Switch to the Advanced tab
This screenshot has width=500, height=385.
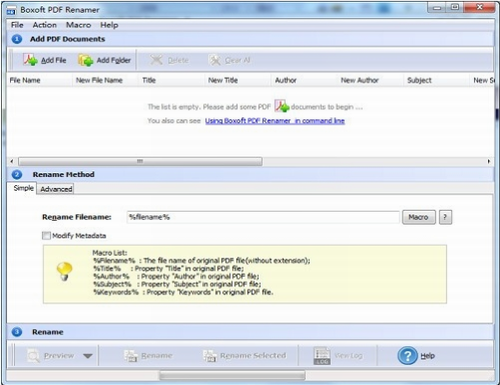pyautogui.click(x=56, y=189)
